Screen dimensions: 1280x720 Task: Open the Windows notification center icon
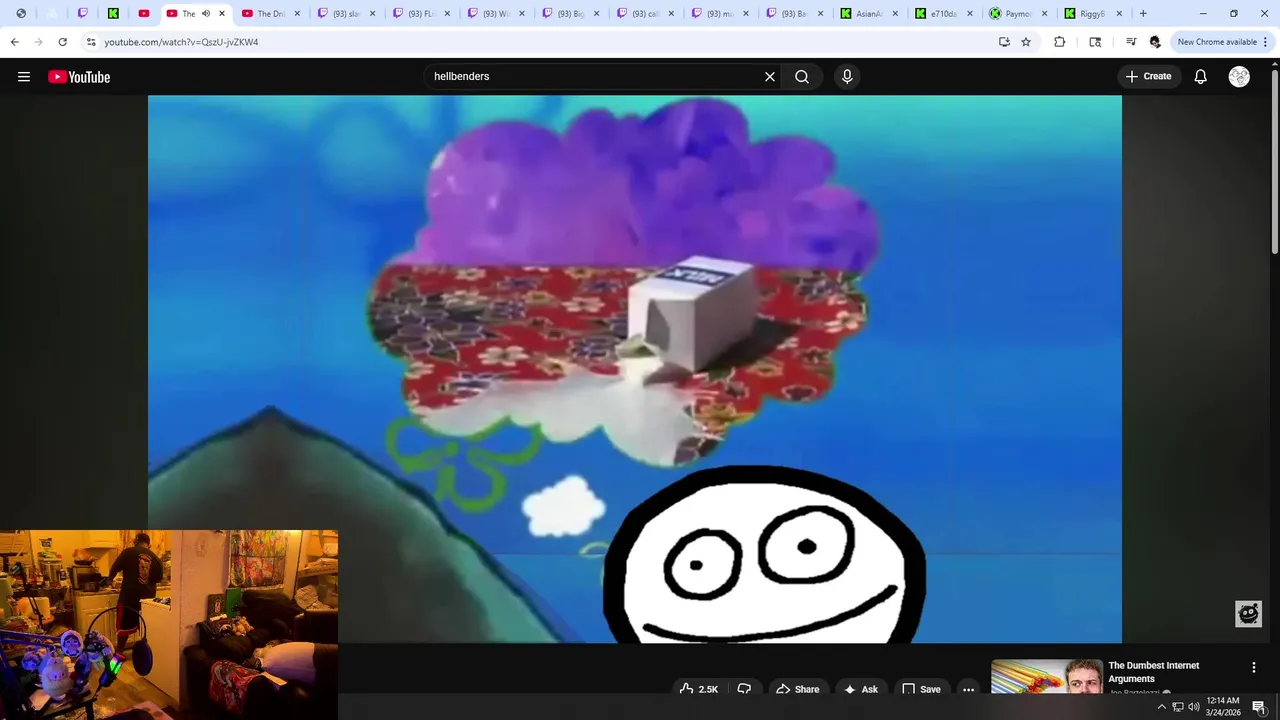click(1259, 707)
